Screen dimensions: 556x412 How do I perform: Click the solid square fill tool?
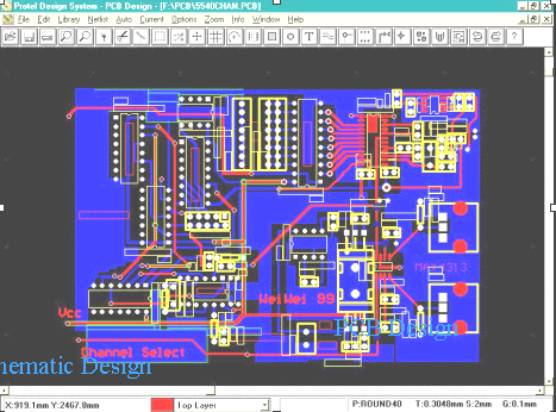point(272,37)
